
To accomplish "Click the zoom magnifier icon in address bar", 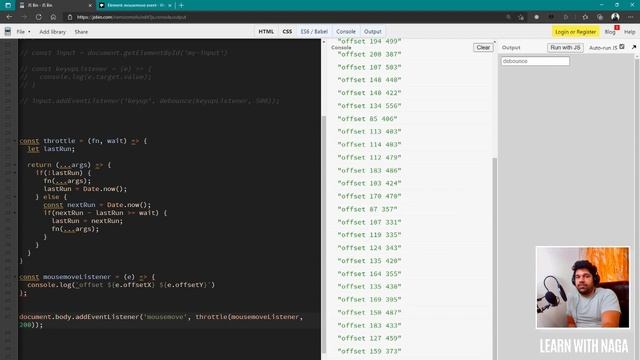I will pos(508,17).
